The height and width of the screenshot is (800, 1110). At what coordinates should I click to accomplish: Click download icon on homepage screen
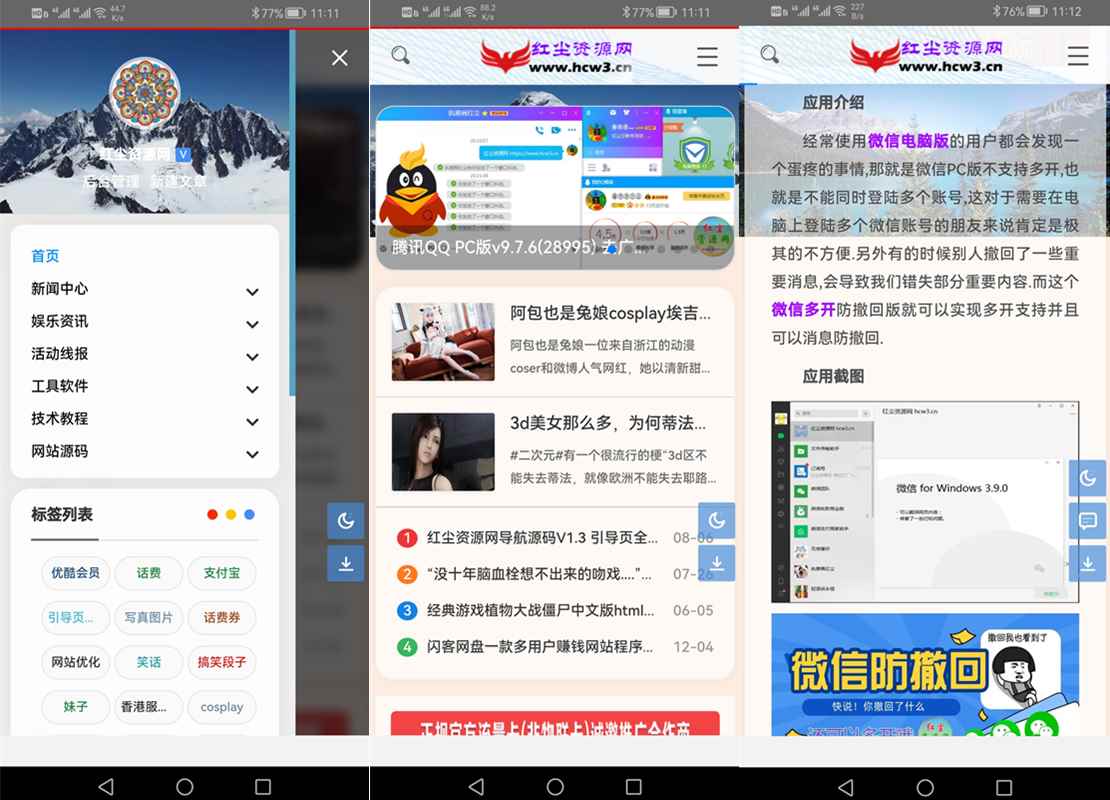pyautogui.click(x=716, y=564)
